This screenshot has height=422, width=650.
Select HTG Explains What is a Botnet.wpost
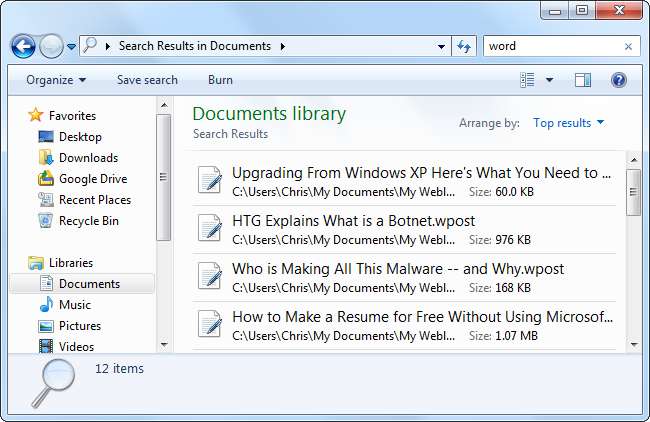coord(353,220)
